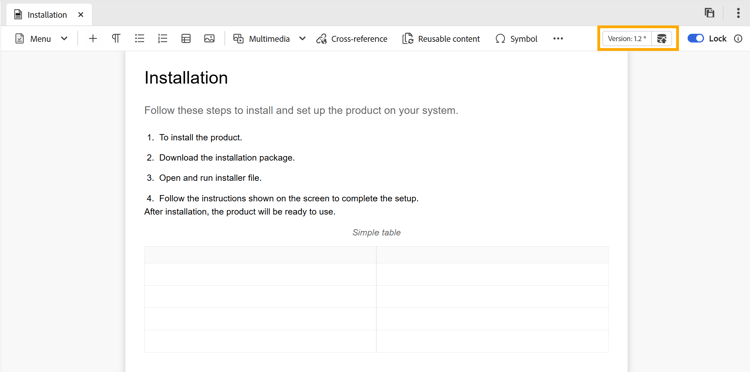
Task: Click step 'To install the product.'
Action: coord(201,137)
